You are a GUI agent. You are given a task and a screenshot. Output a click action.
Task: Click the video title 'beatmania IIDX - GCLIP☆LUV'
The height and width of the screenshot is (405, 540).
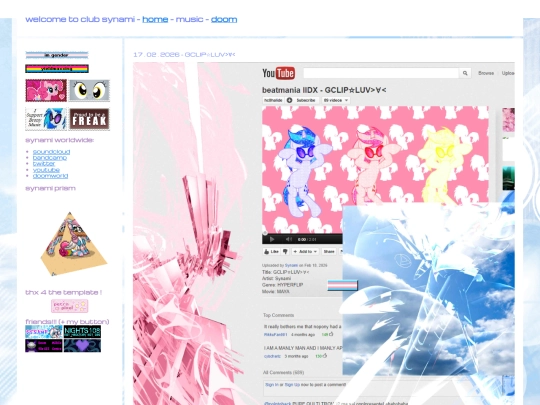(x=324, y=90)
